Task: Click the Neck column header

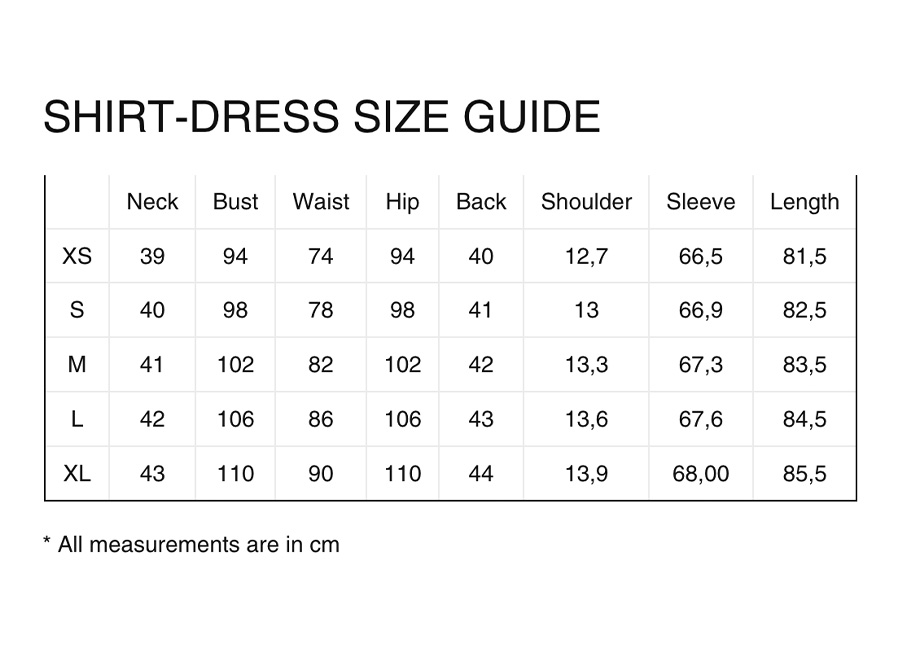Action: pos(152,202)
